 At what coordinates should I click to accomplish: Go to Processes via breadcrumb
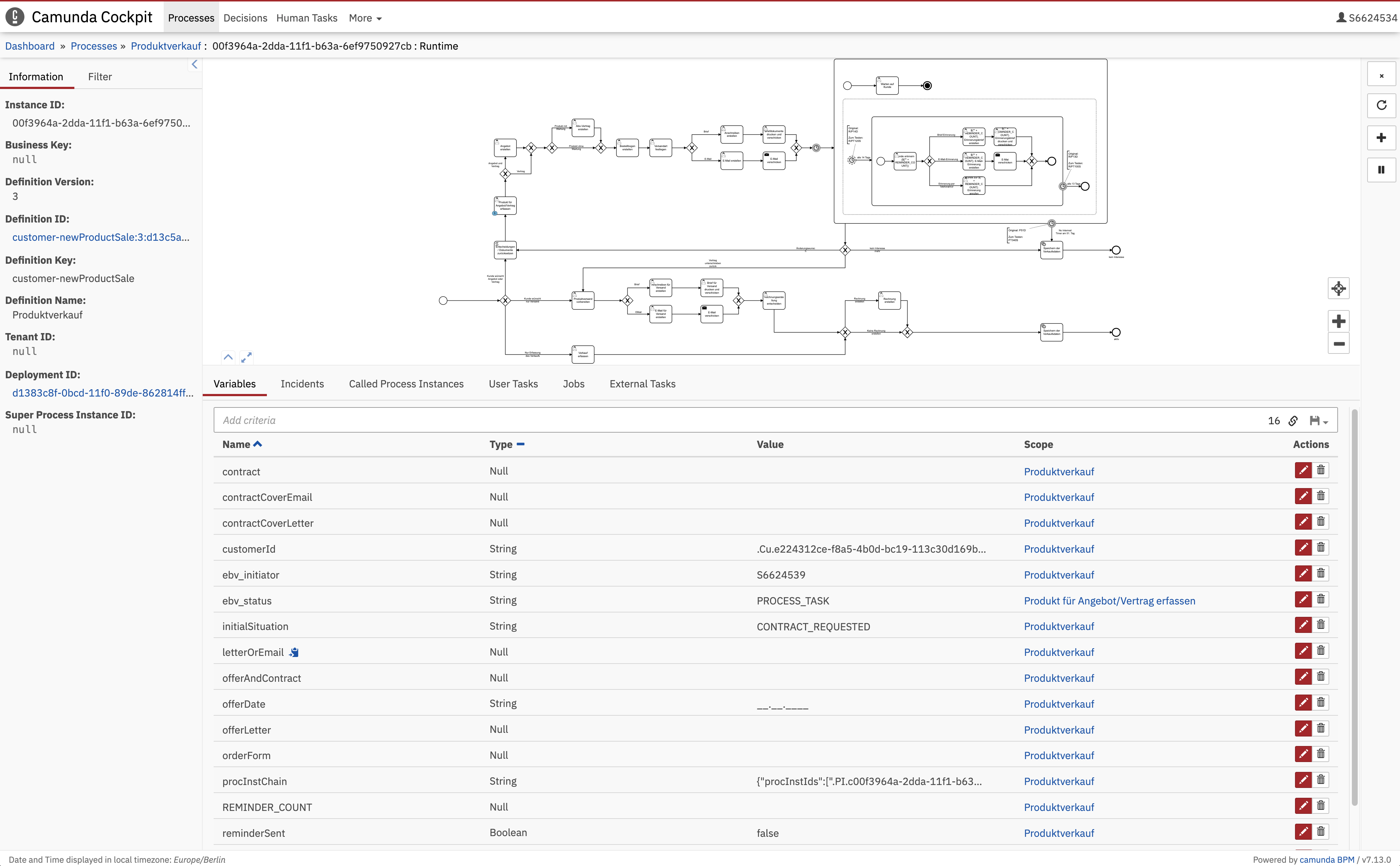94,46
